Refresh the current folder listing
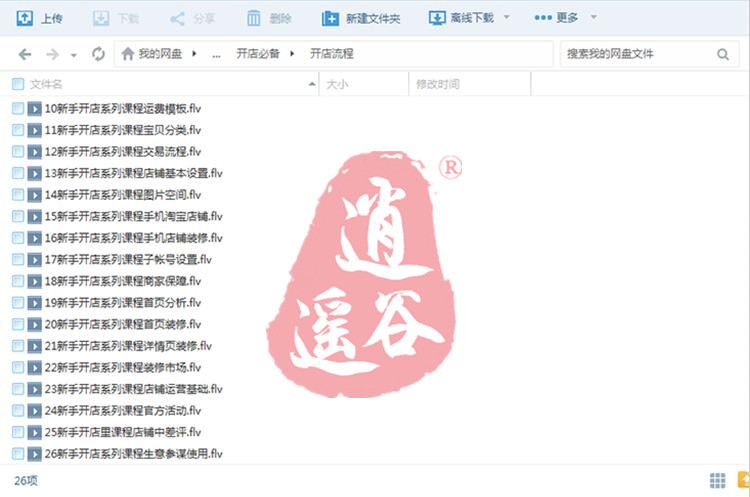The image size is (750, 497). (x=99, y=54)
